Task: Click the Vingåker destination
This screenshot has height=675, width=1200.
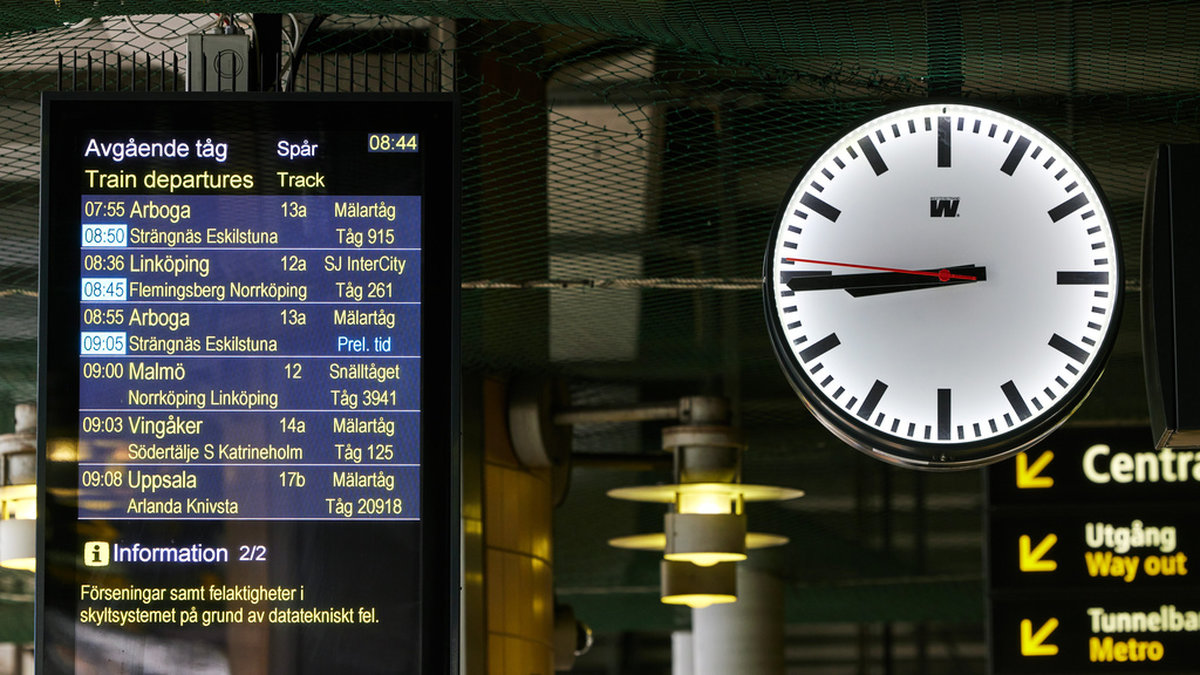Action: coord(166,426)
